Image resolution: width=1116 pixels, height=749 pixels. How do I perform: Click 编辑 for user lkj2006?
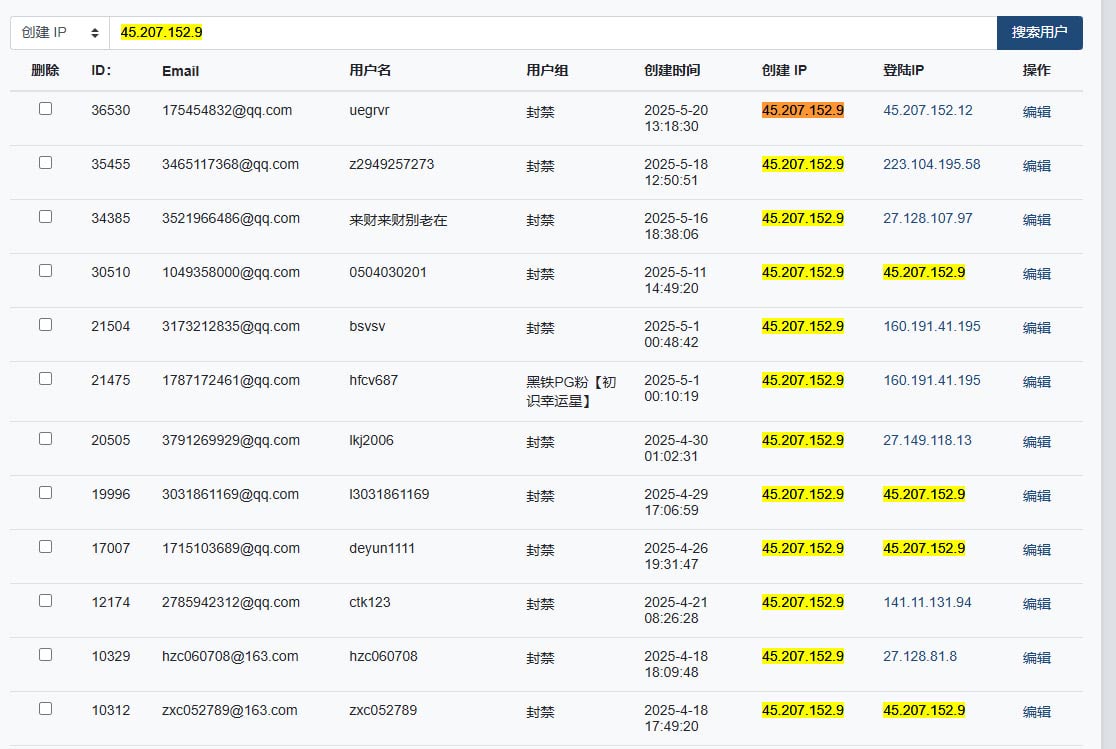[x=1036, y=442]
